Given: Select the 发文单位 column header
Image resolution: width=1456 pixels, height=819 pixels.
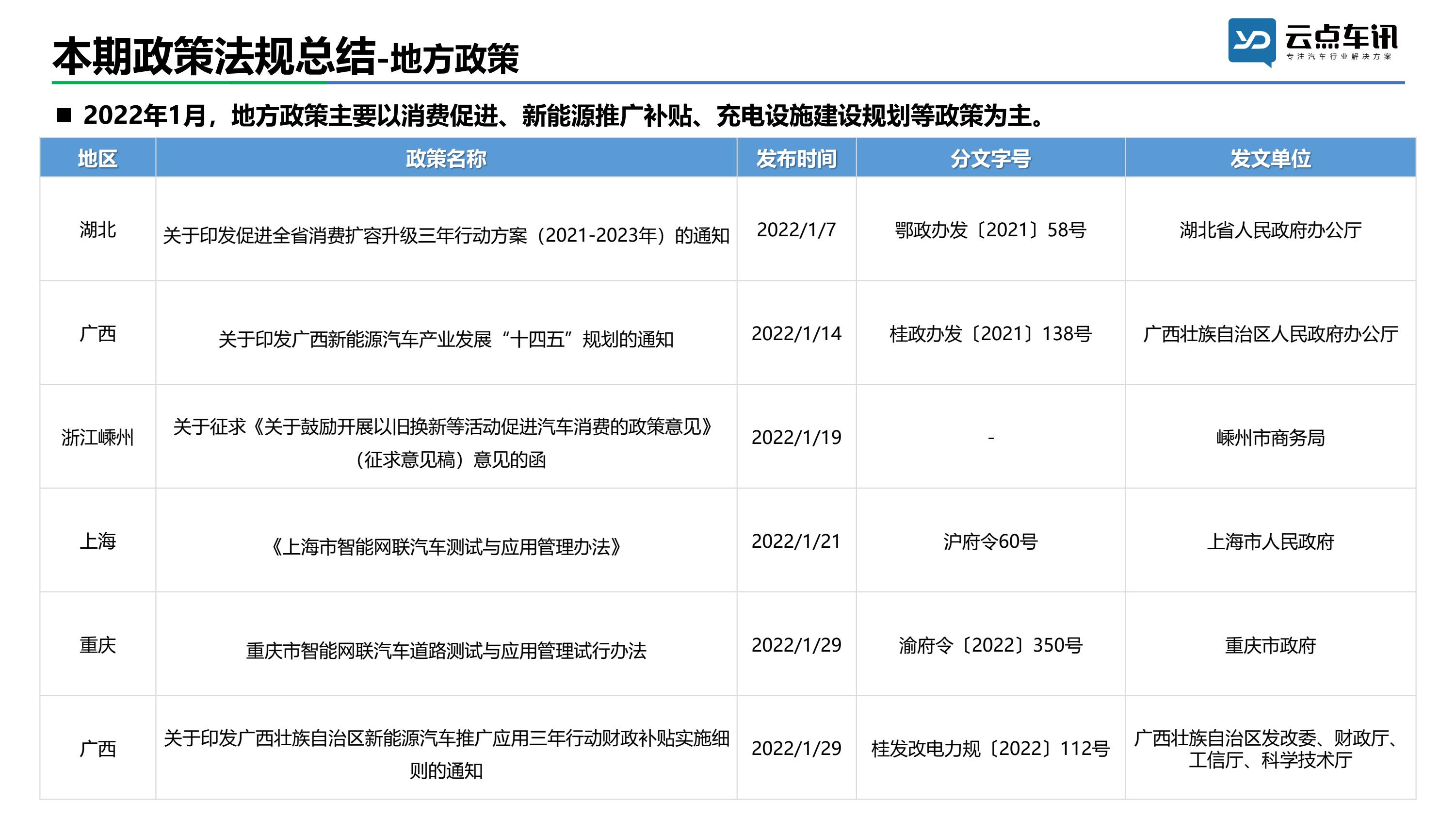Looking at the screenshot, I should [x=1270, y=158].
